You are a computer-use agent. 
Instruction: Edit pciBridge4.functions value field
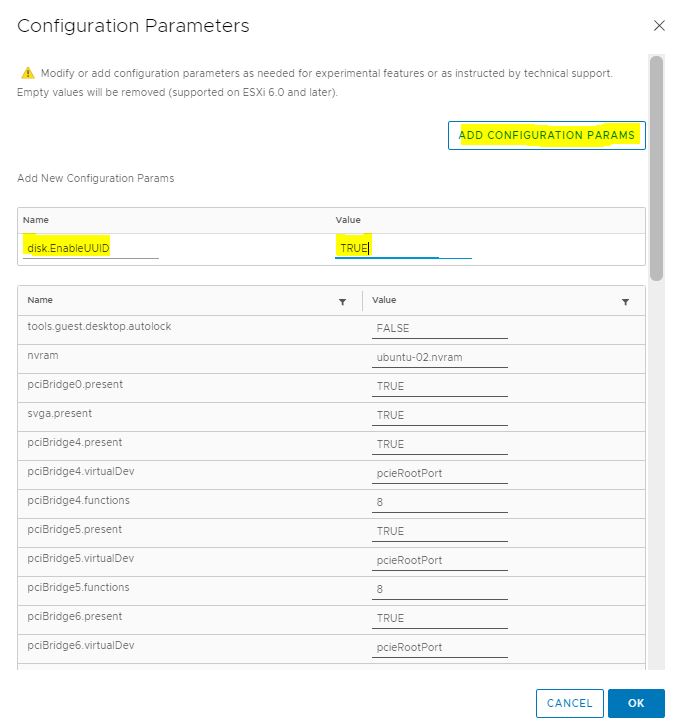click(x=439, y=502)
